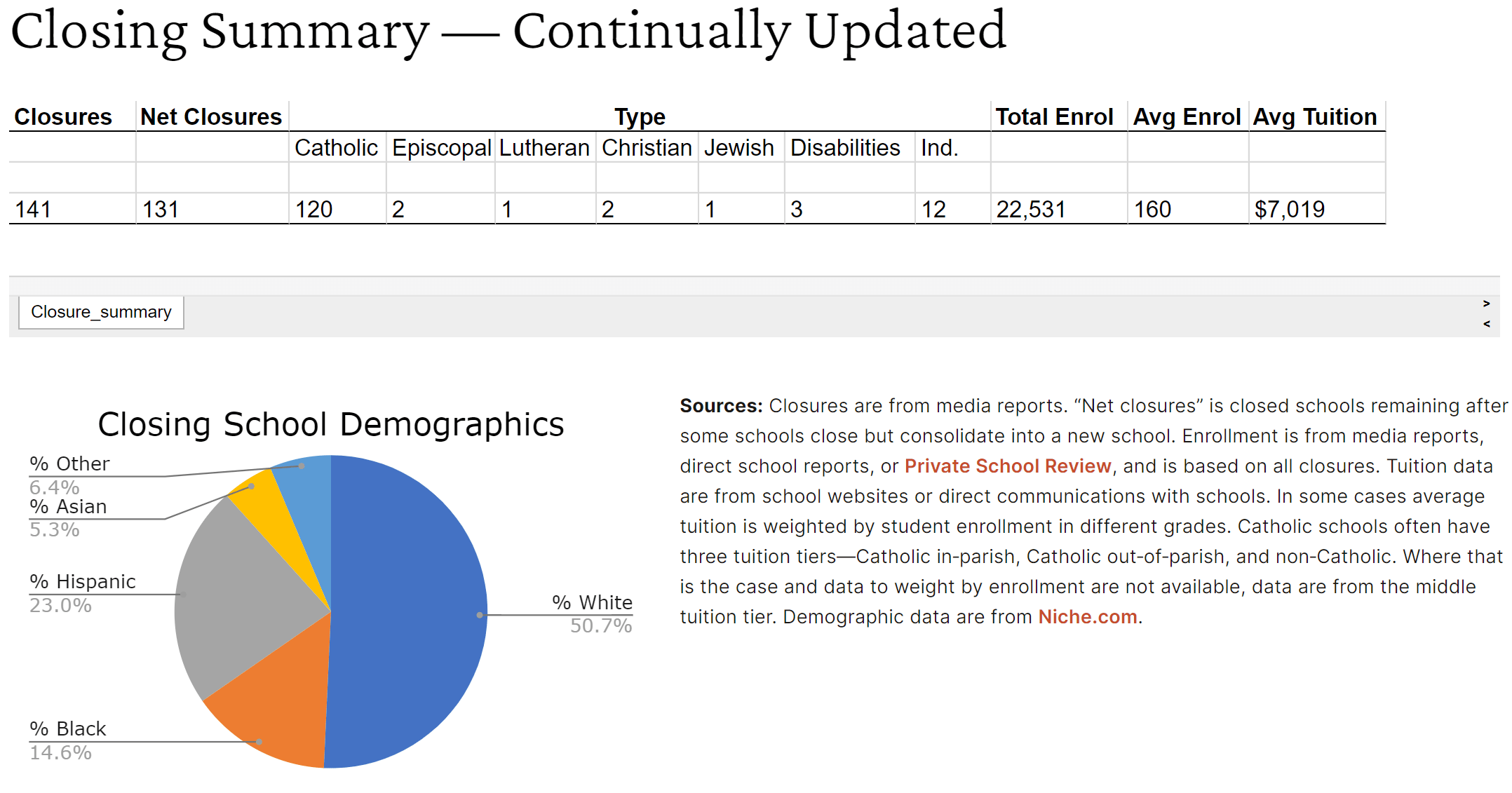The image size is (1512, 793).
Task: Click the Episcopal type subheader cell
Action: pyautogui.click(x=441, y=148)
